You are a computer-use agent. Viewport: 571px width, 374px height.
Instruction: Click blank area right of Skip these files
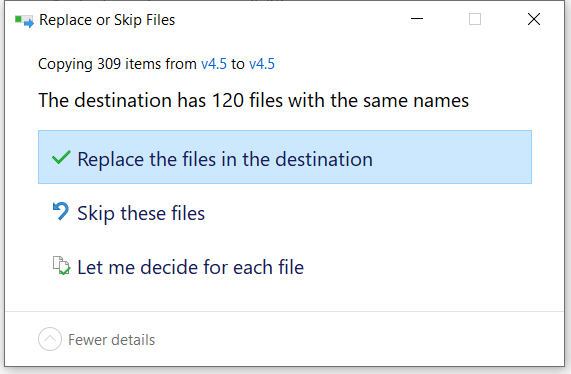(368, 212)
